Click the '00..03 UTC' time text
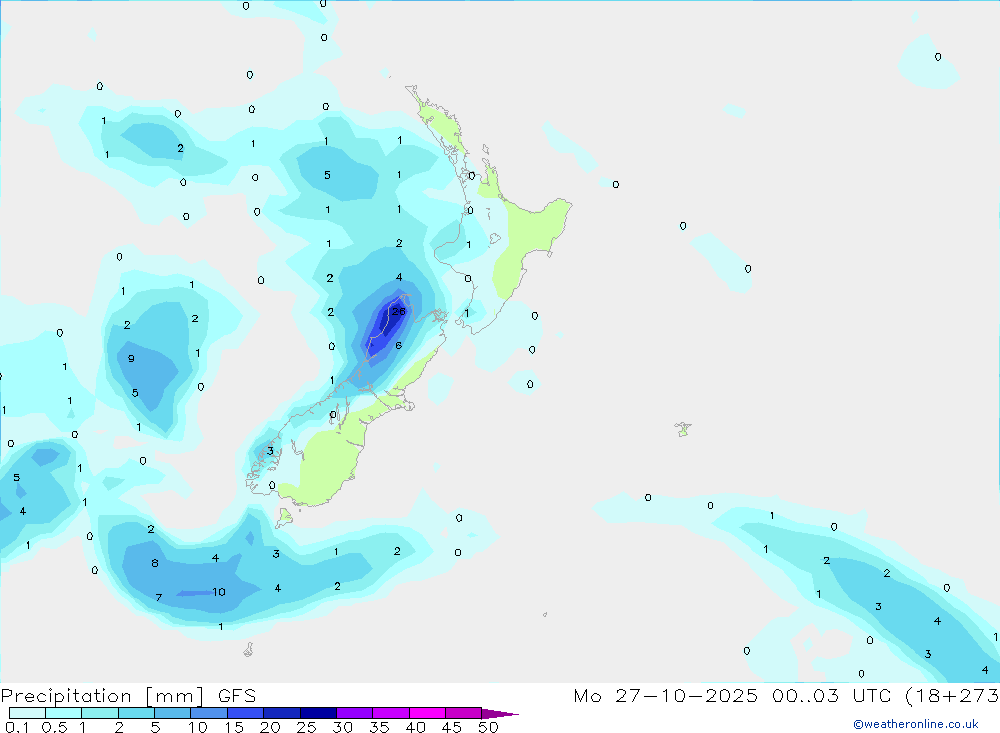This screenshot has width=1000, height=733. pyautogui.click(x=831, y=696)
